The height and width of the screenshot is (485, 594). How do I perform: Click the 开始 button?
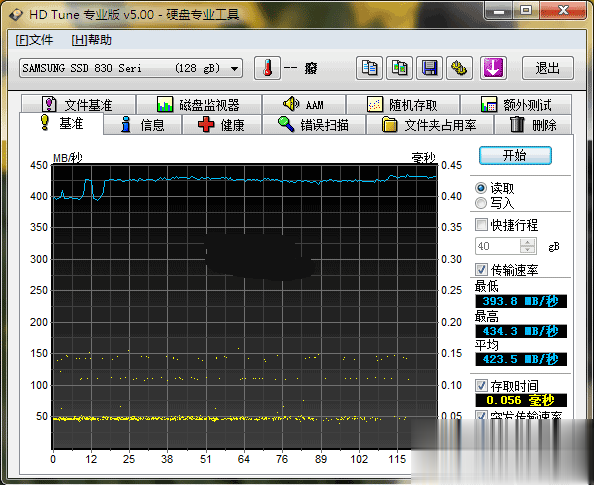click(x=515, y=155)
